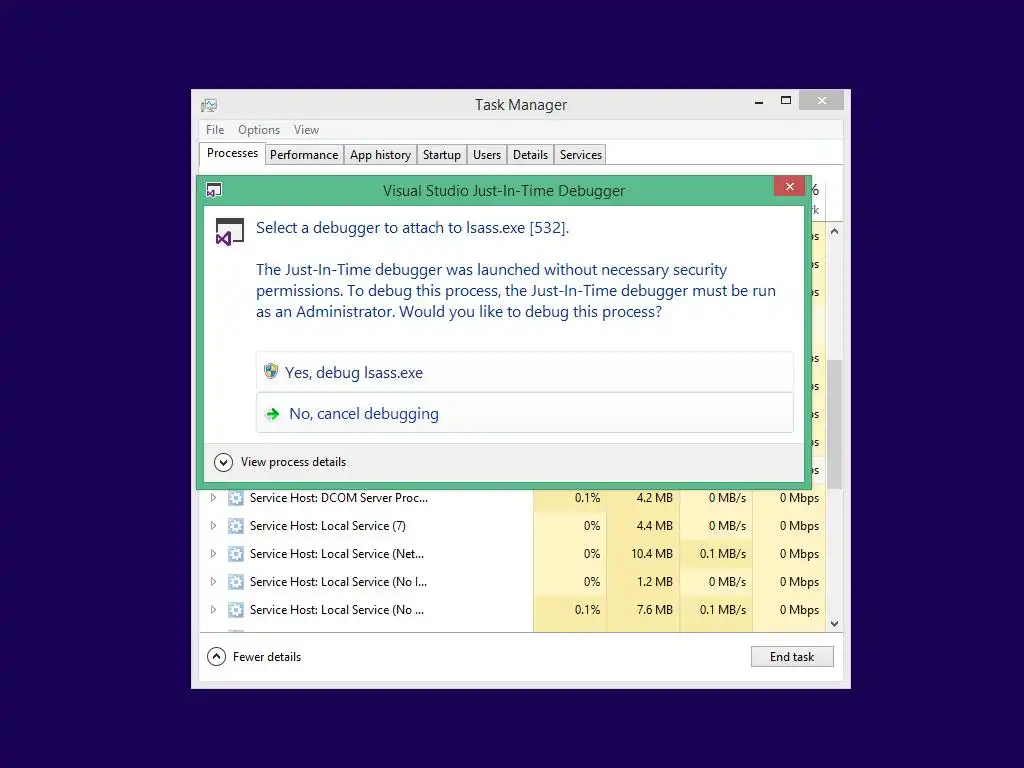
Task: Click the process list scrollbar thumb
Action: click(x=834, y=423)
